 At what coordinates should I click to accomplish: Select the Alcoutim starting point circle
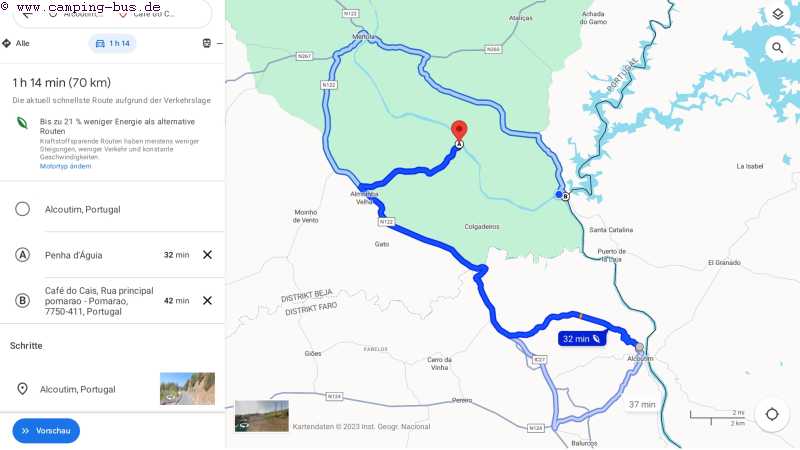tap(22, 209)
